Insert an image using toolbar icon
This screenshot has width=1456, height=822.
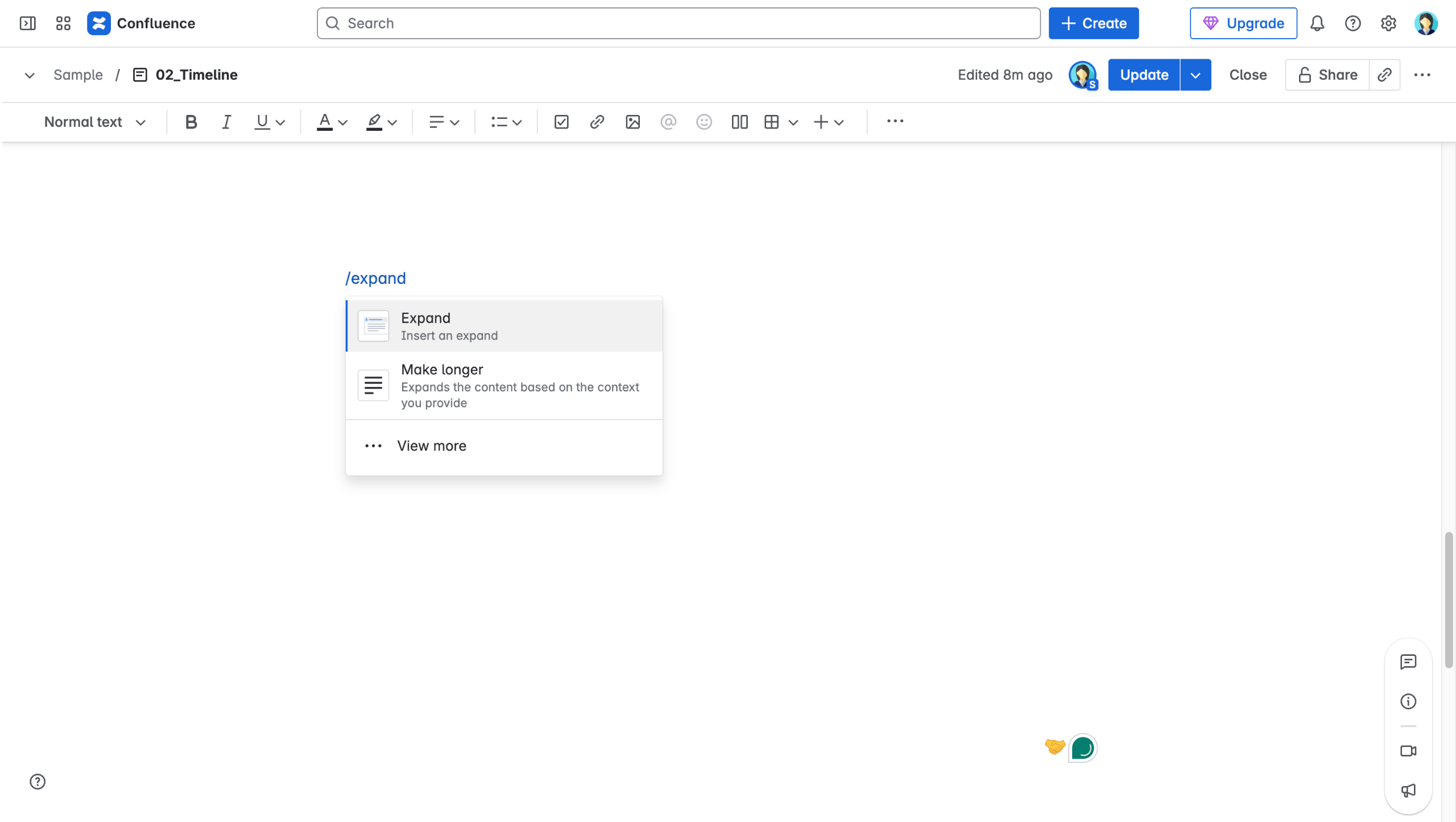[632, 122]
